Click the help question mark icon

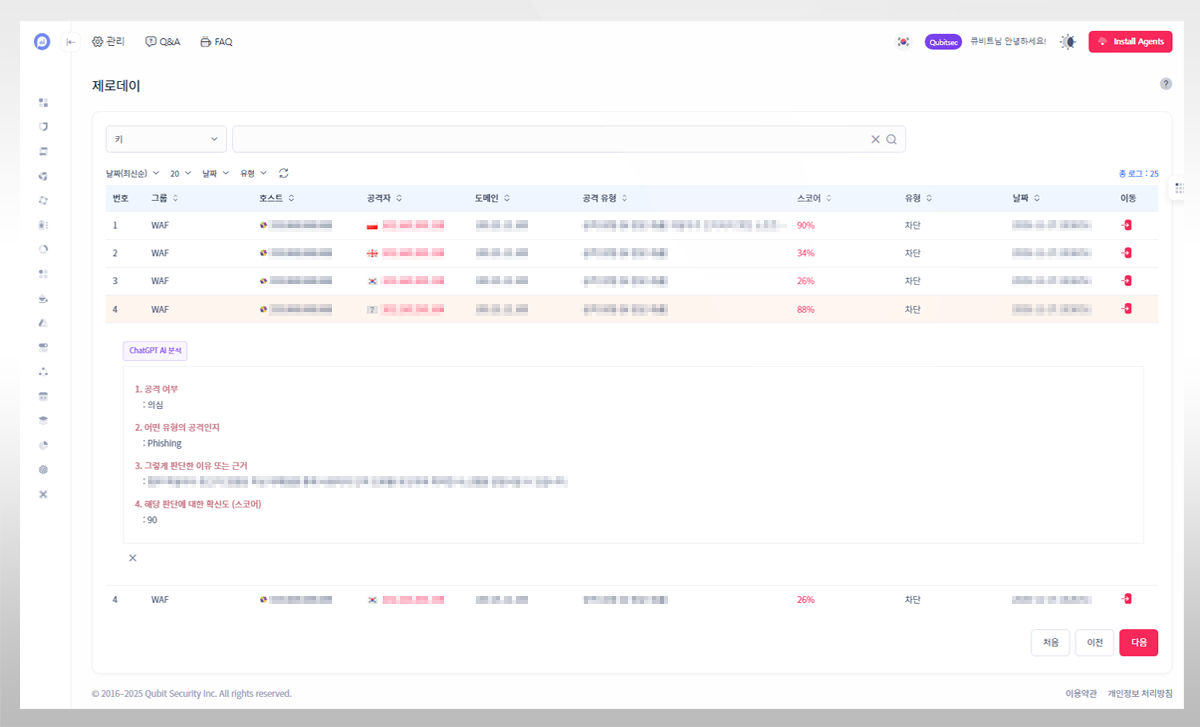pyautogui.click(x=1165, y=84)
